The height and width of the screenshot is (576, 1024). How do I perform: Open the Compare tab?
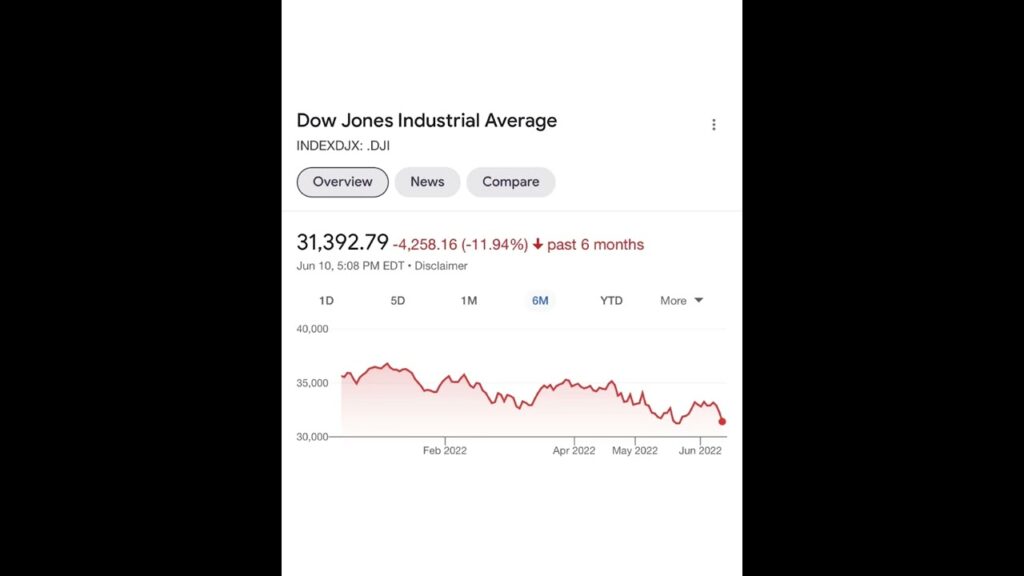click(510, 182)
